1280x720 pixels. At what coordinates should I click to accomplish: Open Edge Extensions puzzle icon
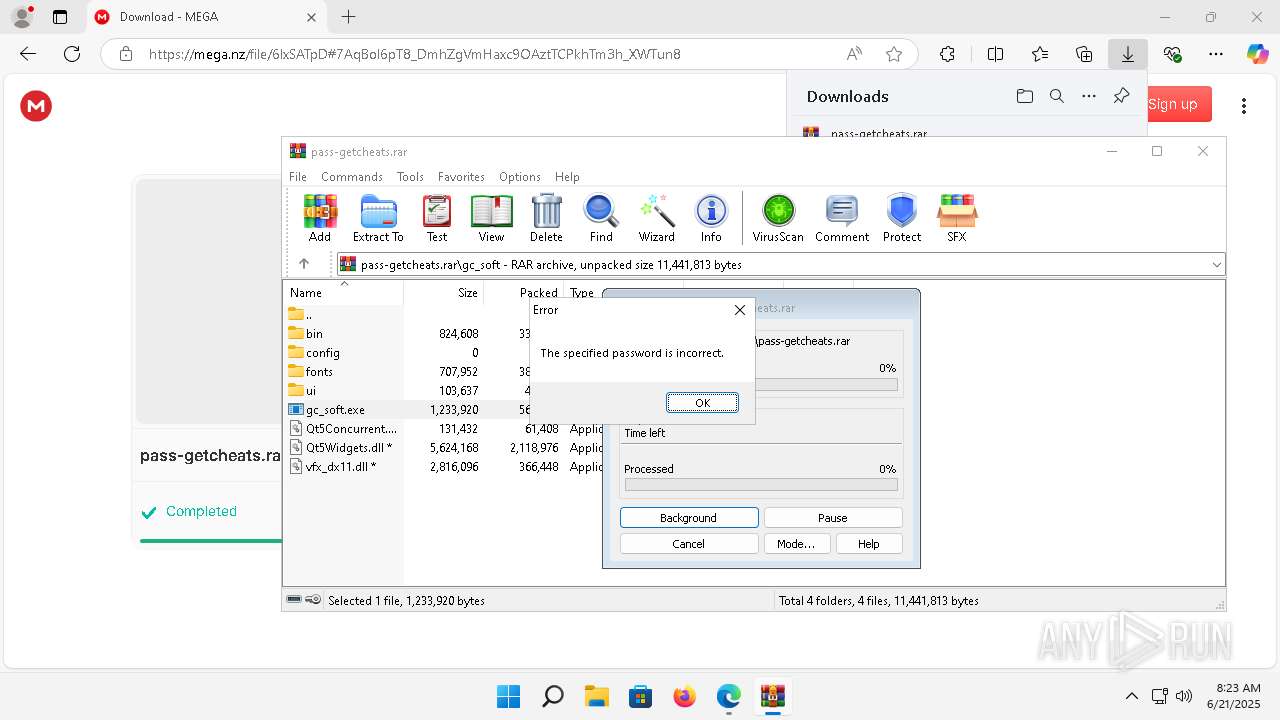[947, 54]
